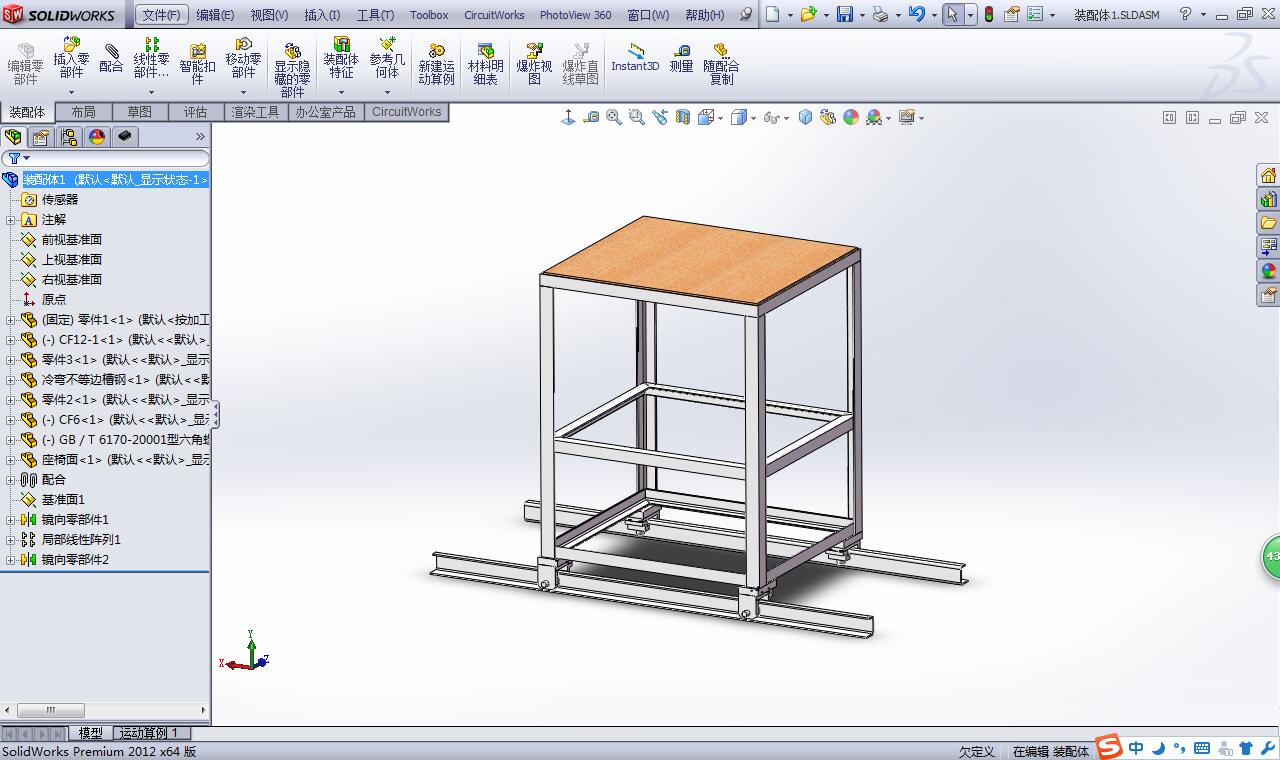
Task: Select the Move Component (移动零部件) tool
Action: pos(243,58)
